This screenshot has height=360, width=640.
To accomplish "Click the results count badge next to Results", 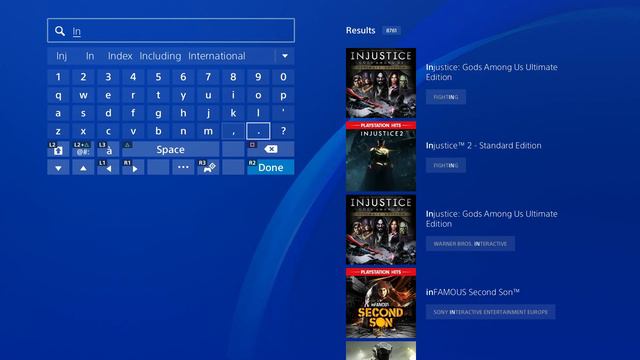I will point(391,31).
